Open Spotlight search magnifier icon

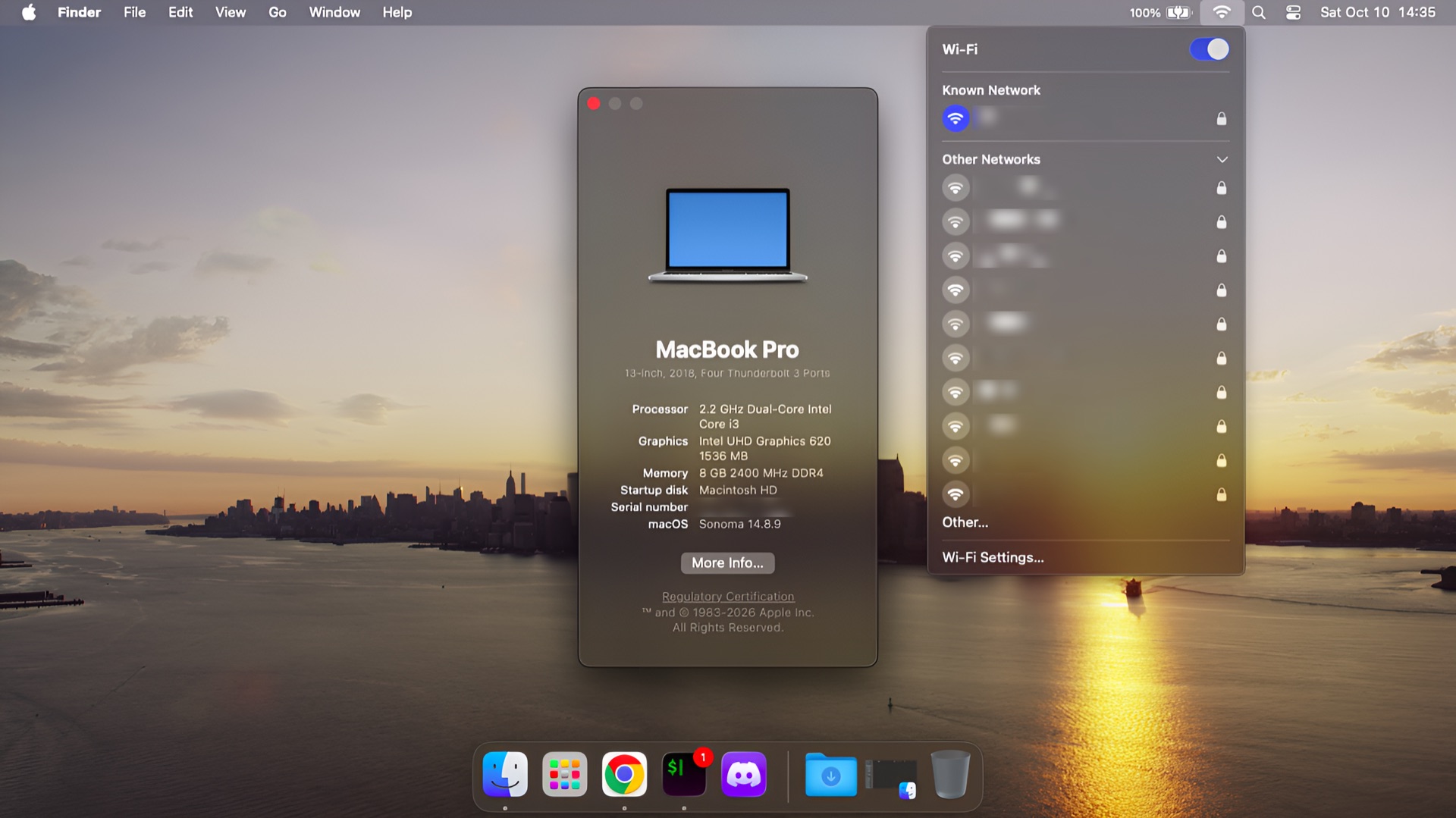tap(1259, 12)
